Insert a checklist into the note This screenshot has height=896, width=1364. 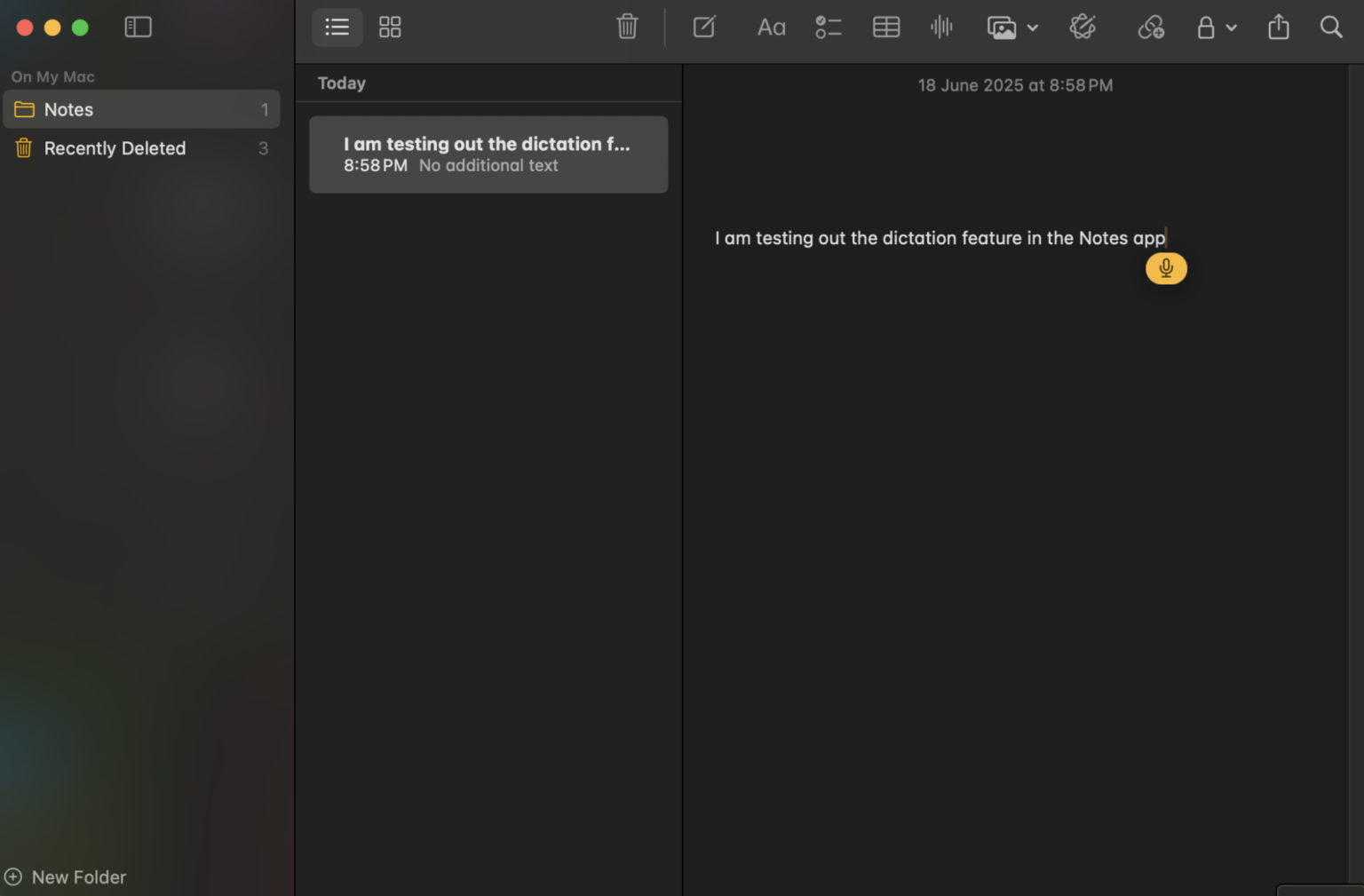click(828, 27)
